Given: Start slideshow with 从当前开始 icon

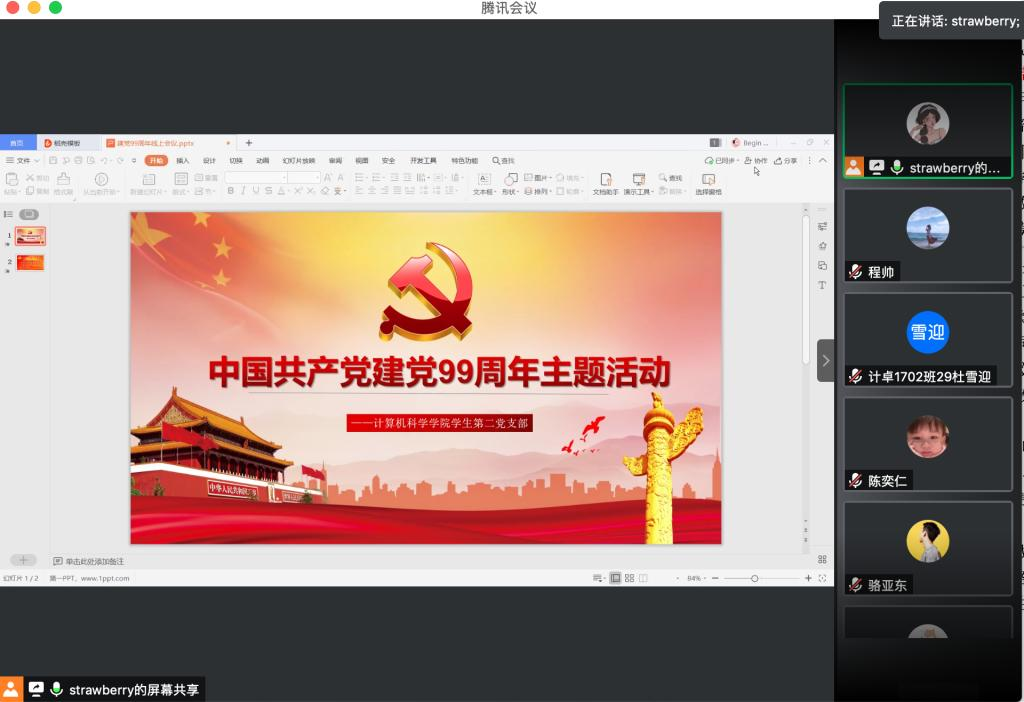Looking at the screenshot, I should pos(101,180).
